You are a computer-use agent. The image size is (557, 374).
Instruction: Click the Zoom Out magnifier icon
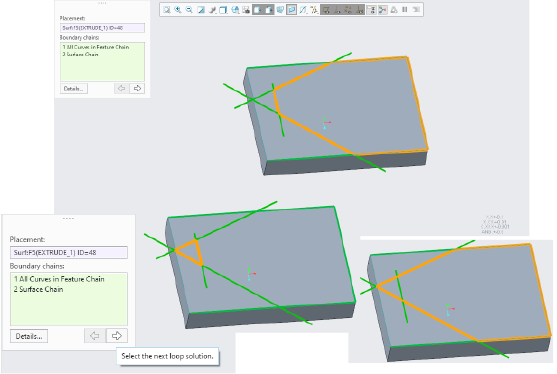[x=189, y=10]
